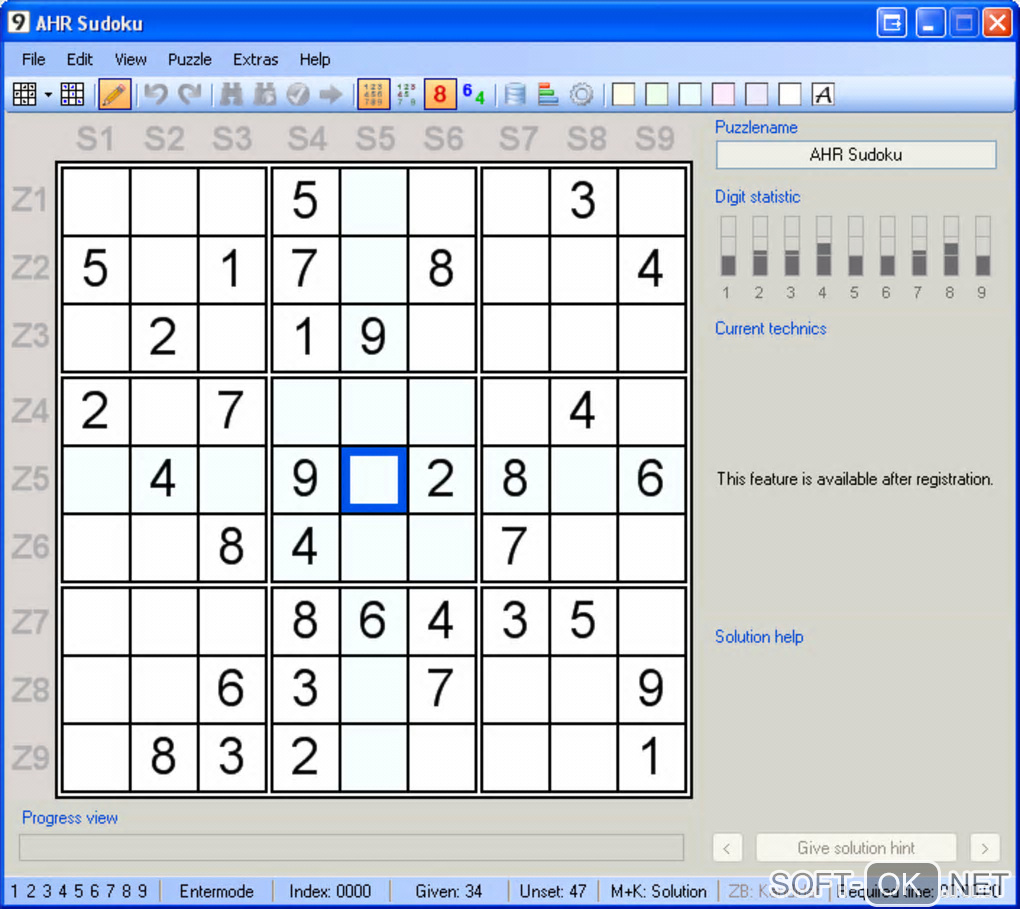The height and width of the screenshot is (909, 1020).
Task: Click the S9 column header
Action: tap(654, 139)
